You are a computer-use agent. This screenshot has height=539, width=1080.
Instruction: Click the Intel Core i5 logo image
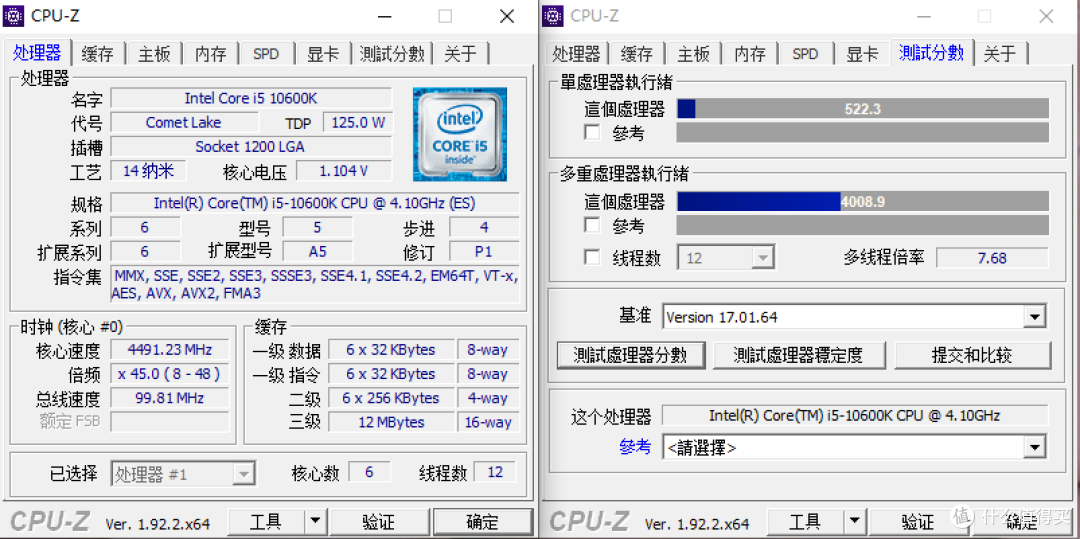pos(460,134)
